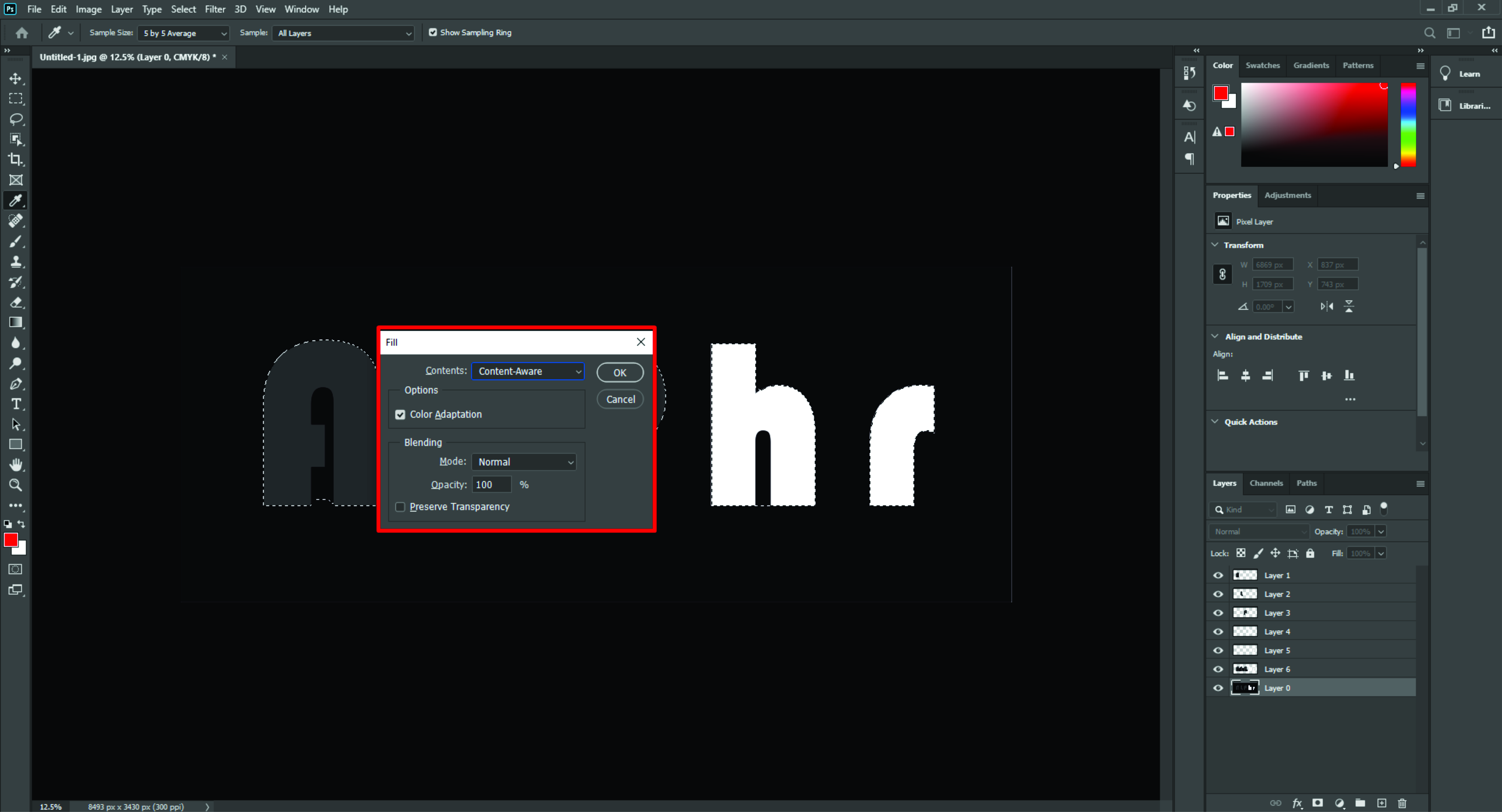The width and height of the screenshot is (1502, 812).
Task: Click OK in the Fill dialog
Action: pyautogui.click(x=620, y=372)
